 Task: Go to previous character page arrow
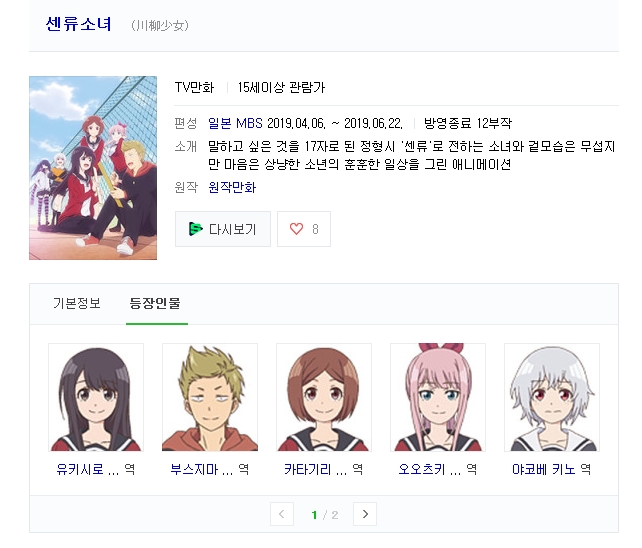click(x=282, y=514)
